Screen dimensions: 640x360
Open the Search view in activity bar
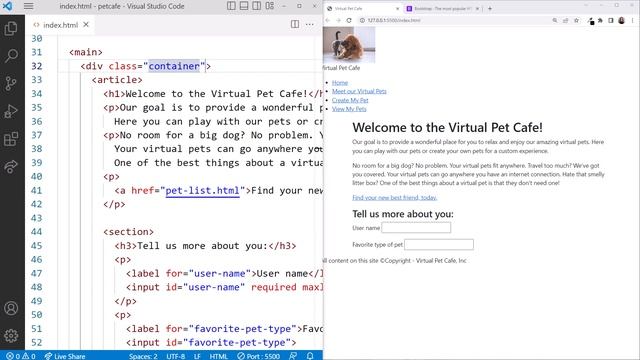pyautogui.click(x=11, y=56)
